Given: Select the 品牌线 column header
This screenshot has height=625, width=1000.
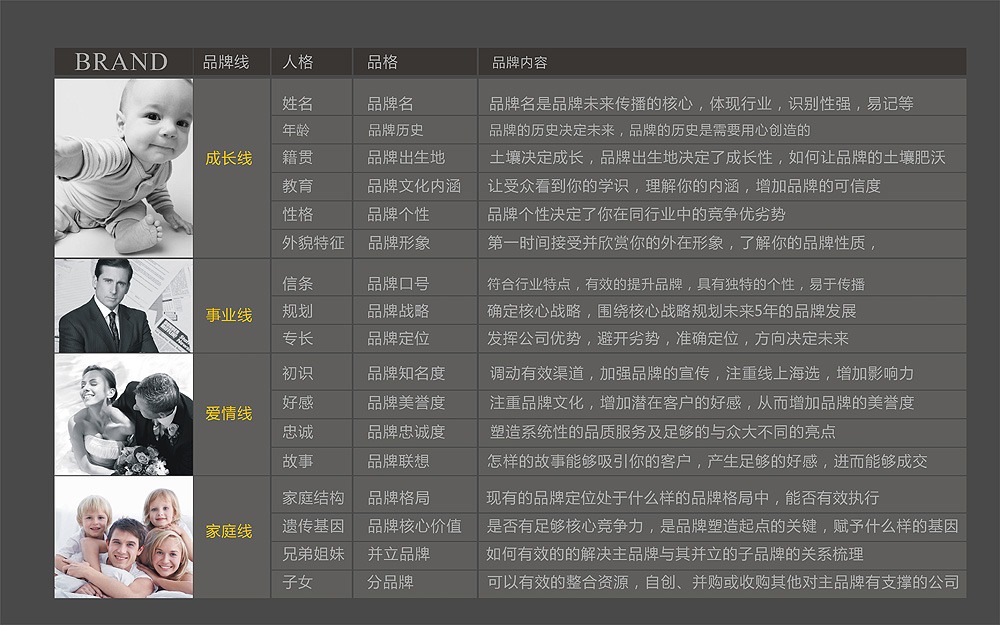Looking at the screenshot, I should (x=226, y=62).
